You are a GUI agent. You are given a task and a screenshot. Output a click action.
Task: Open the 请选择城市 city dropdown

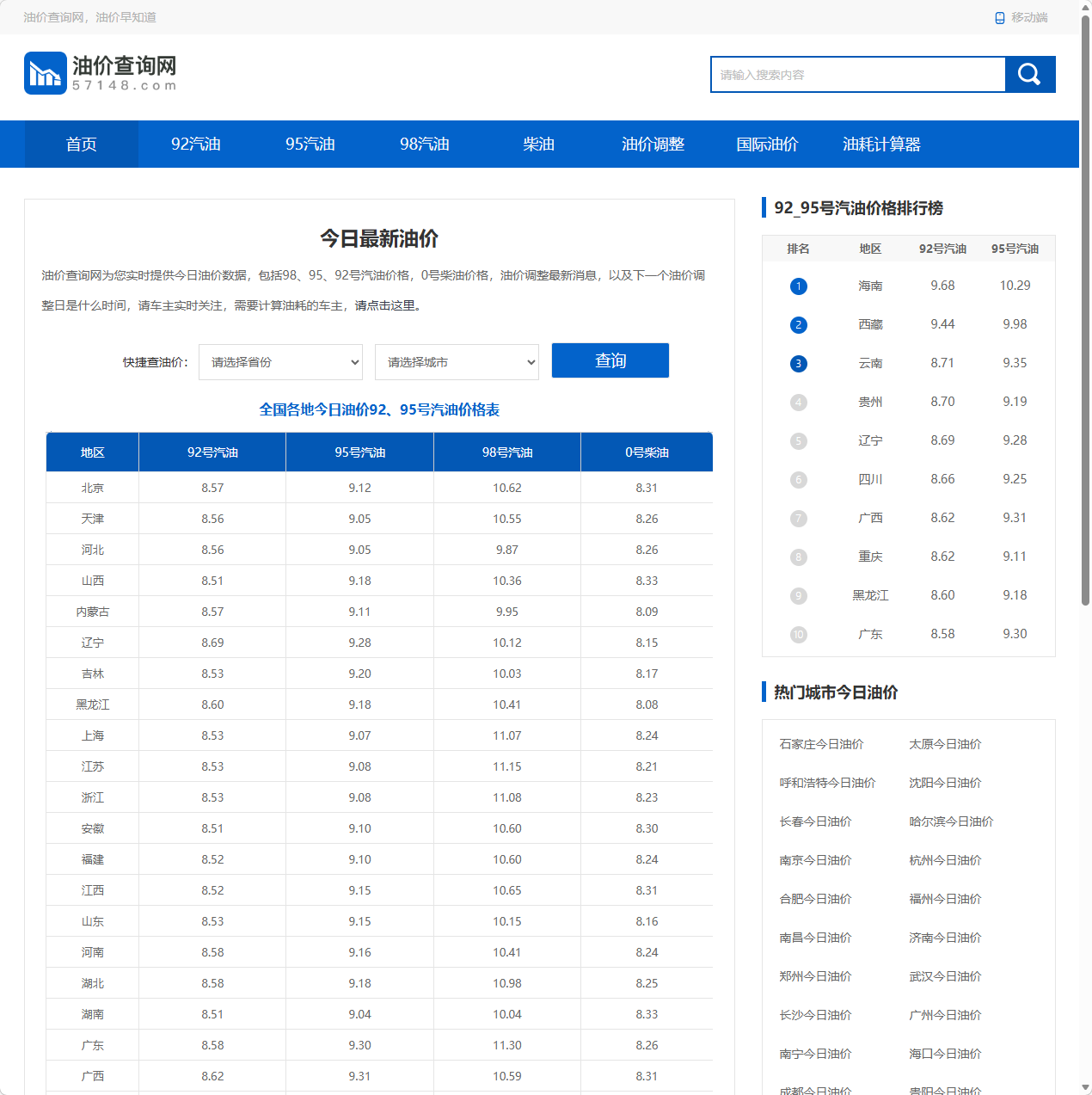[456, 362]
